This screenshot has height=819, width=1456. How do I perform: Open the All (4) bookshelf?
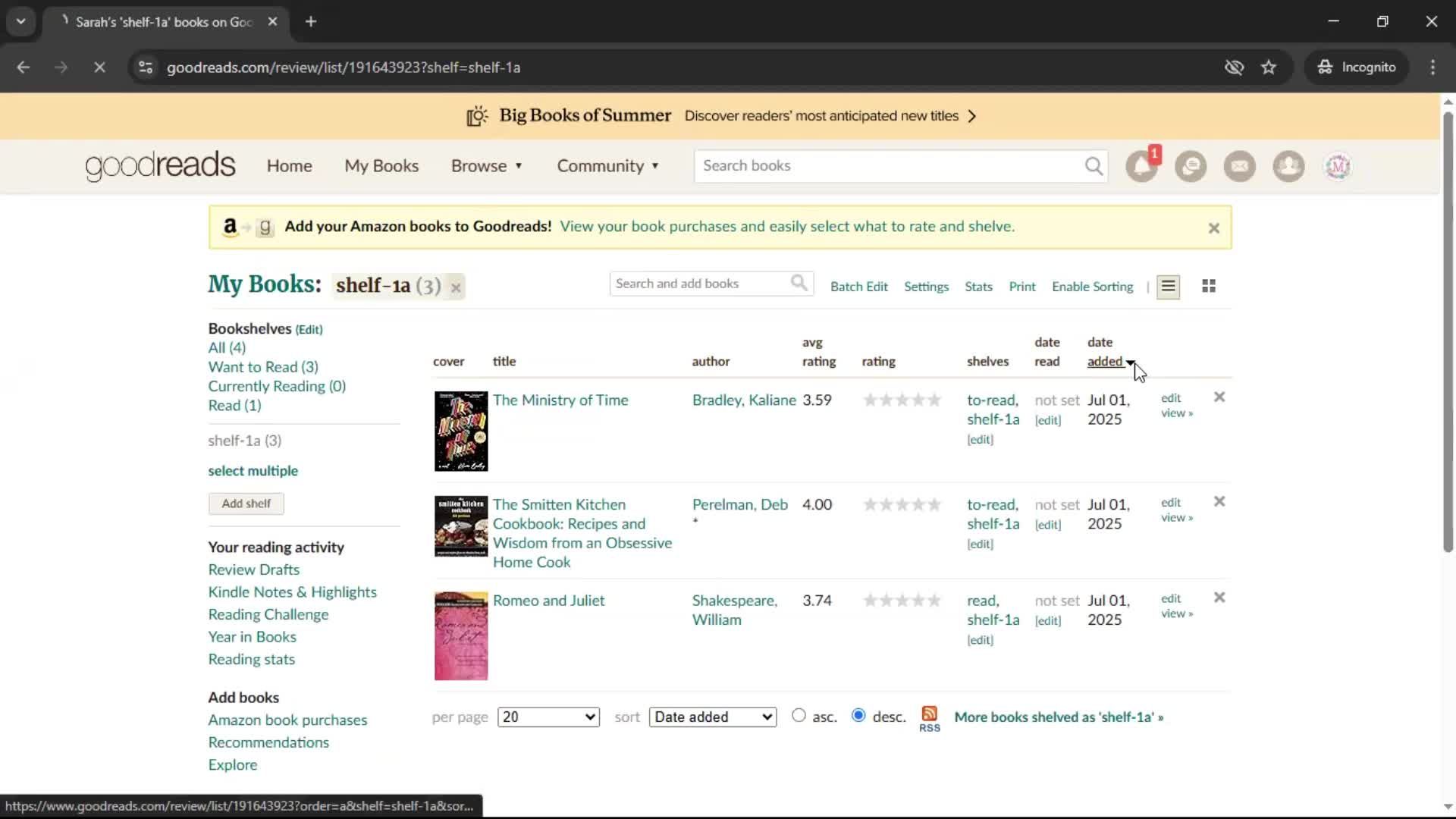pyautogui.click(x=227, y=347)
